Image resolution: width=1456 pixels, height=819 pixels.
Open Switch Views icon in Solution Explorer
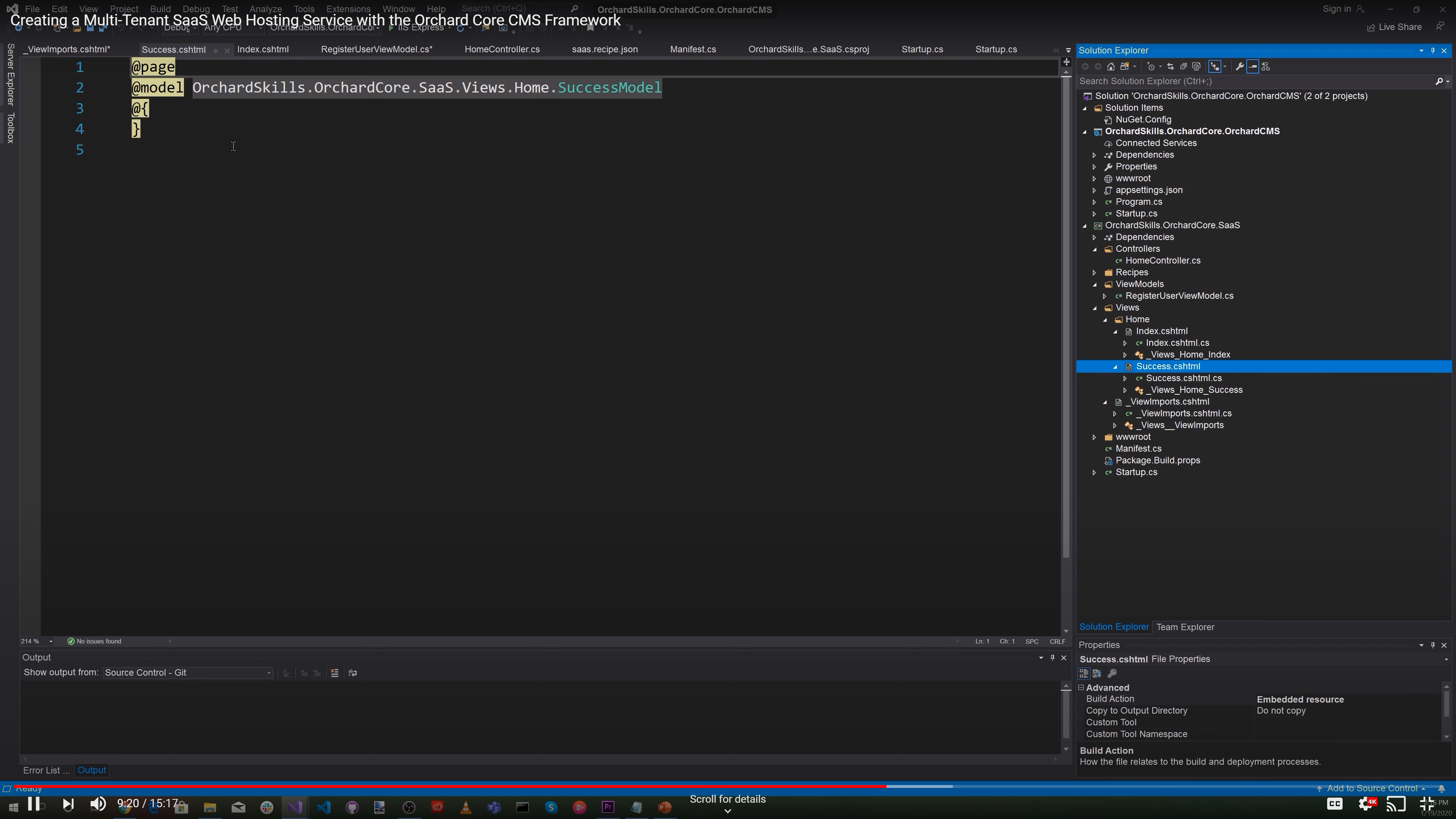pos(1125,67)
